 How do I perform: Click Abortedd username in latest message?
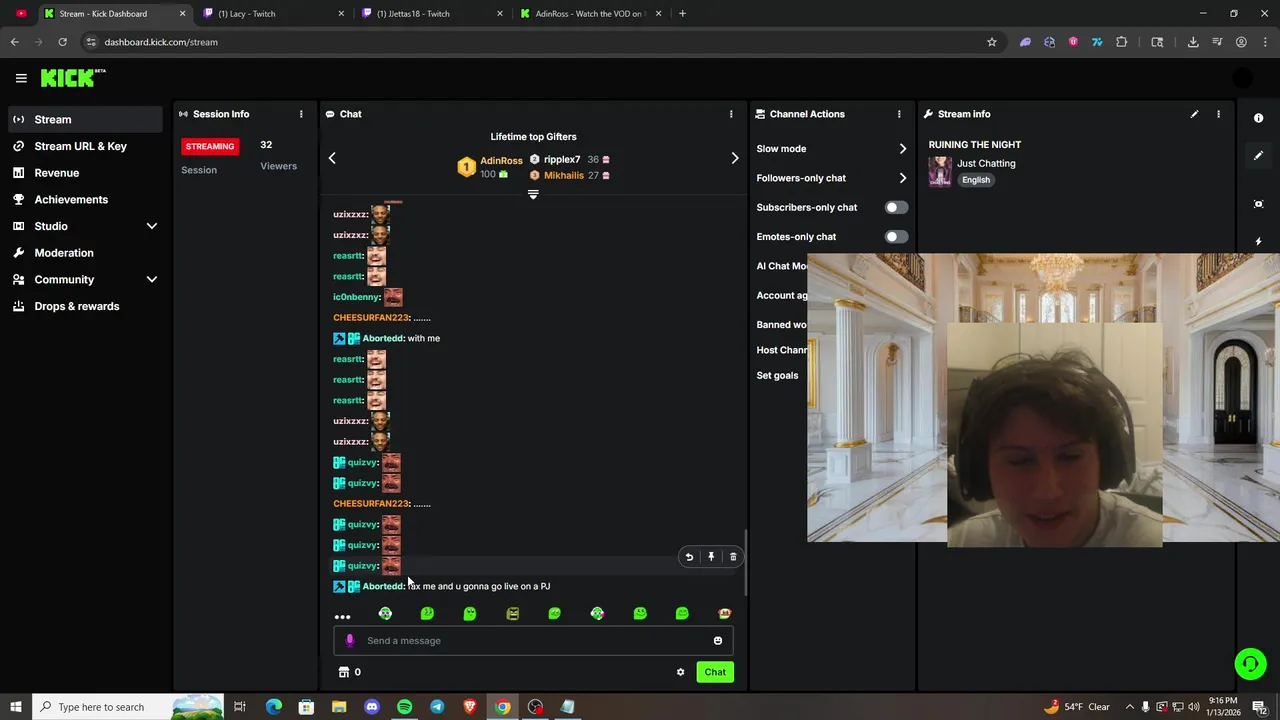(383, 587)
